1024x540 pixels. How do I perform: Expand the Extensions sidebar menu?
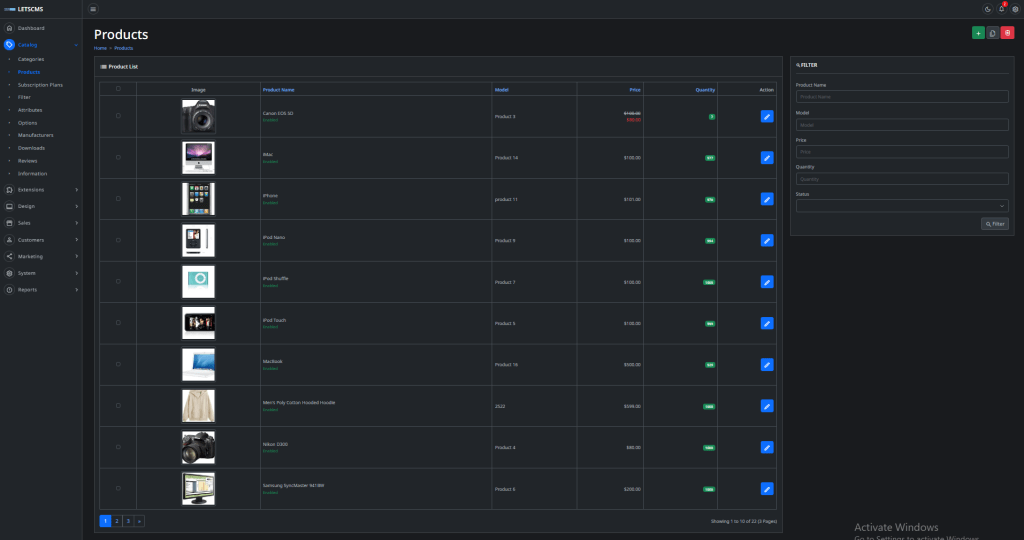40,189
